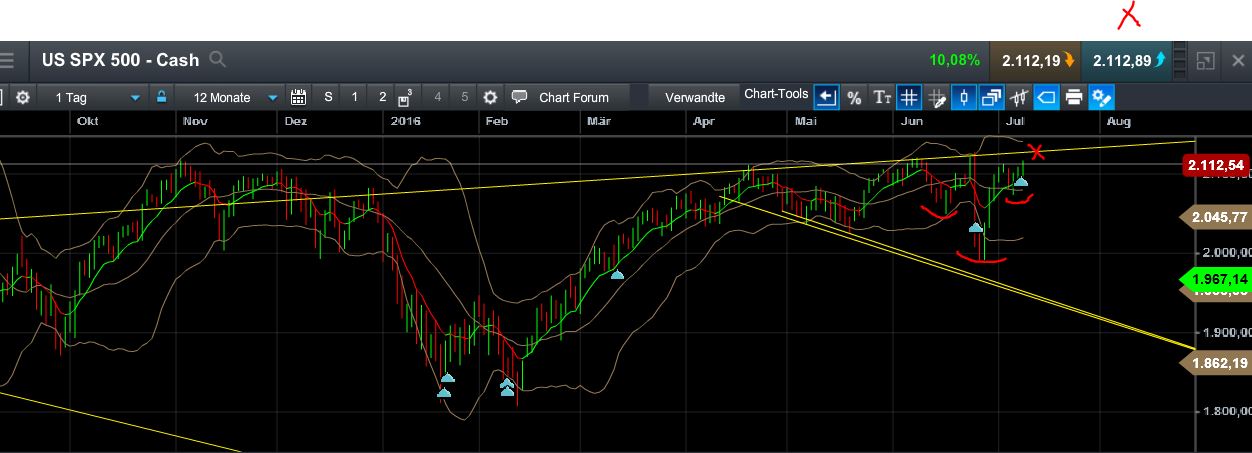1252x453 pixels.
Task: Open the settings gear before Chart Forum
Action: tap(490, 97)
